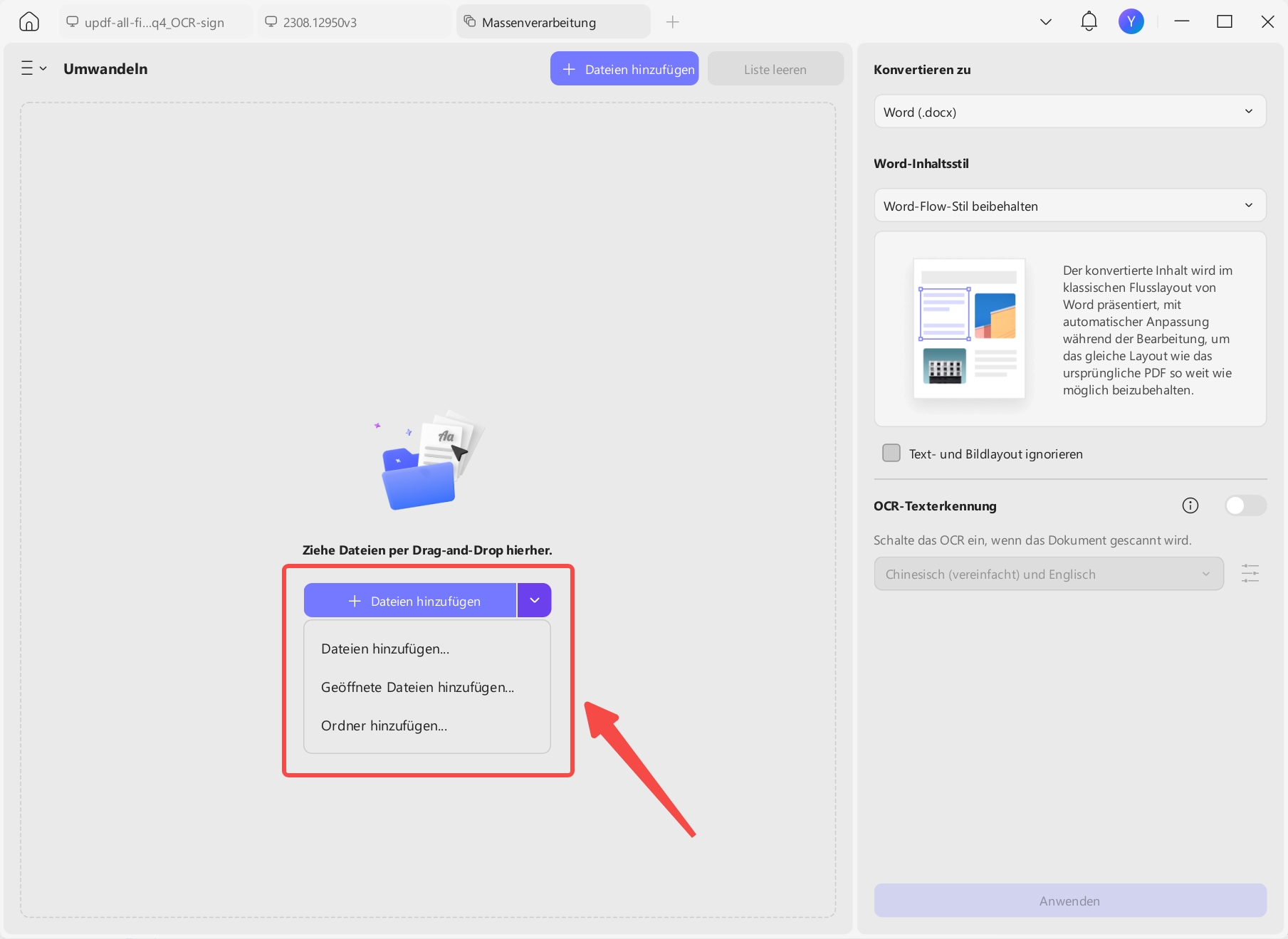Choose Geöffnete Dateien hinzufügen... entry
1288x939 pixels.
[427, 687]
